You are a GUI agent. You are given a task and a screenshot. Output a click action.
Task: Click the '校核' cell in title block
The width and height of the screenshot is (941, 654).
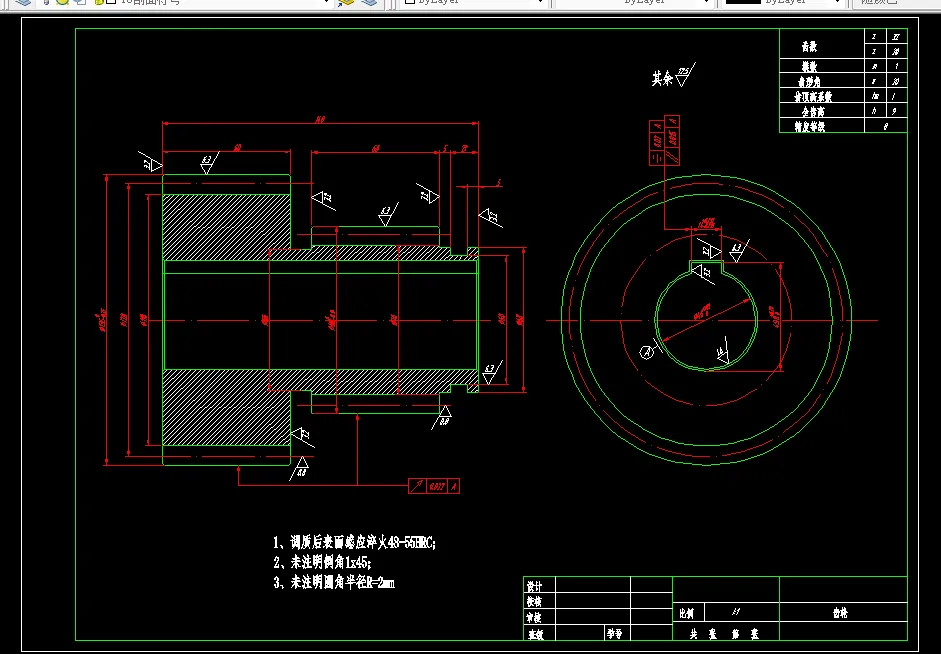pyautogui.click(x=540, y=601)
